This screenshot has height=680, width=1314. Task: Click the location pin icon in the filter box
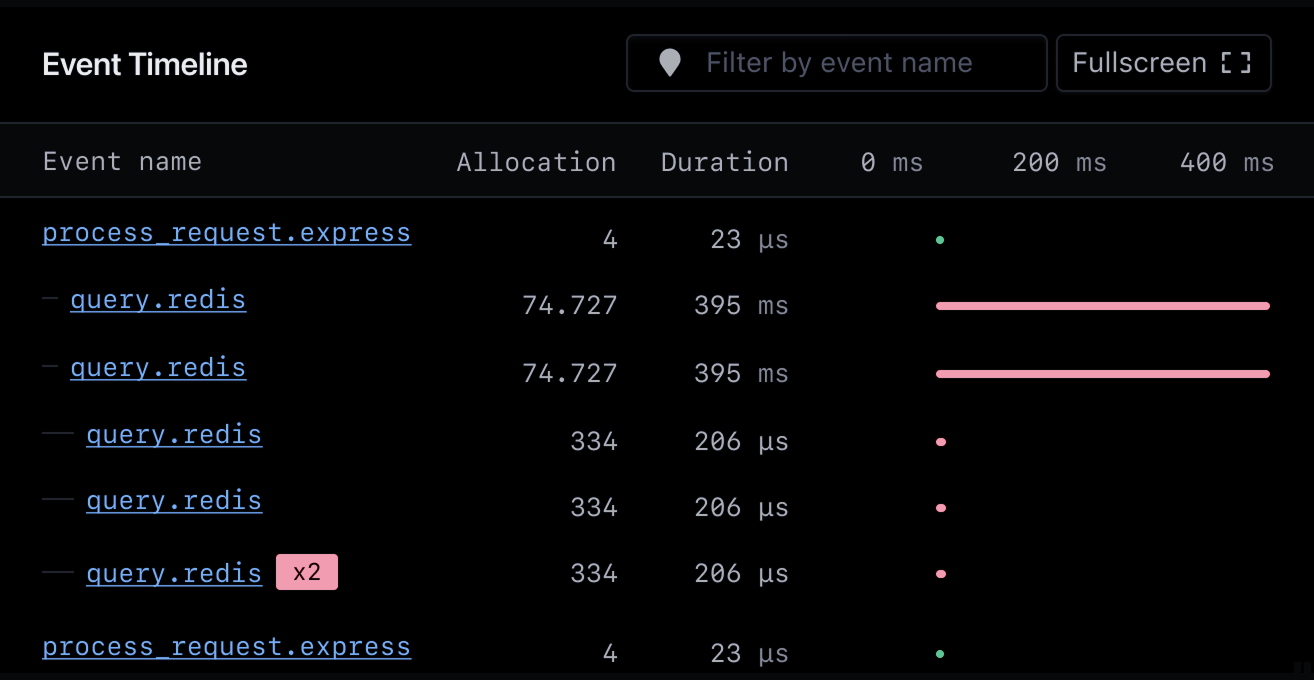pyautogui.click(x=670, y=63)
